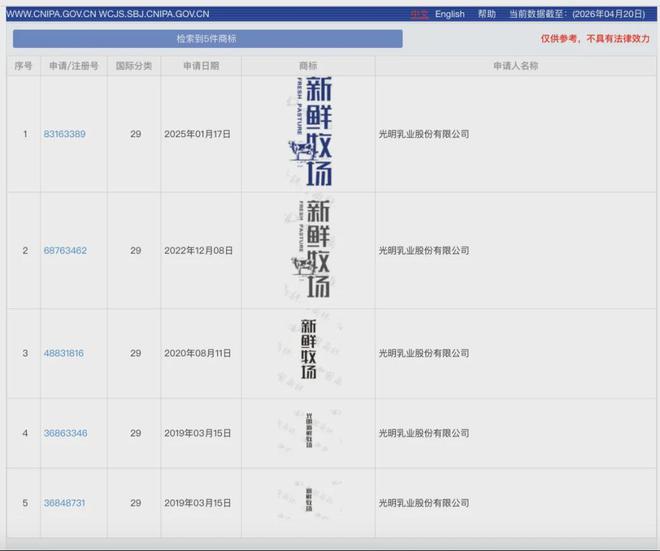
Task: Click applicant 光明乳业股份有限公司 in row 3
Action: point(424,353)
